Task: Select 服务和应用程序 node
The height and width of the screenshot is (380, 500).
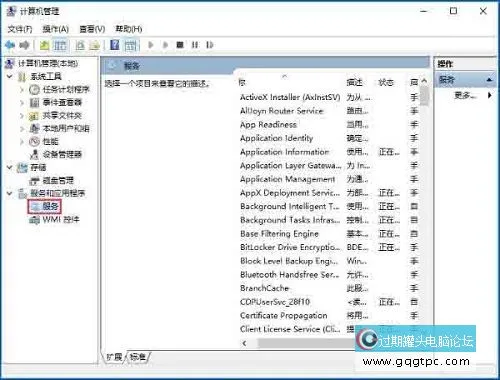Action: tap(58, 193)
